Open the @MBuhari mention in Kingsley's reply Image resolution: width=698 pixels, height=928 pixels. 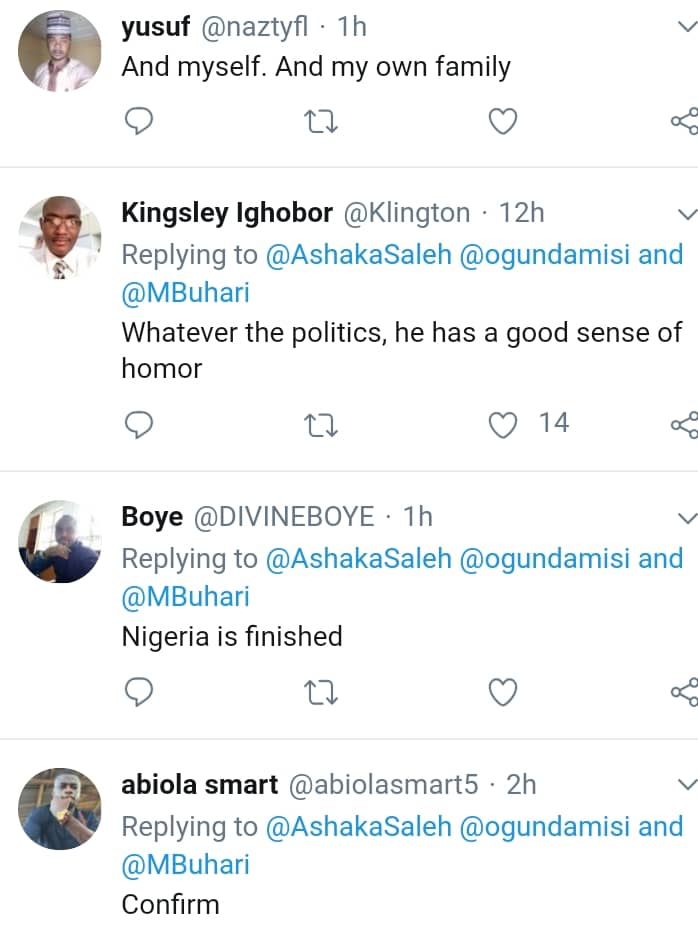[185, 293]
